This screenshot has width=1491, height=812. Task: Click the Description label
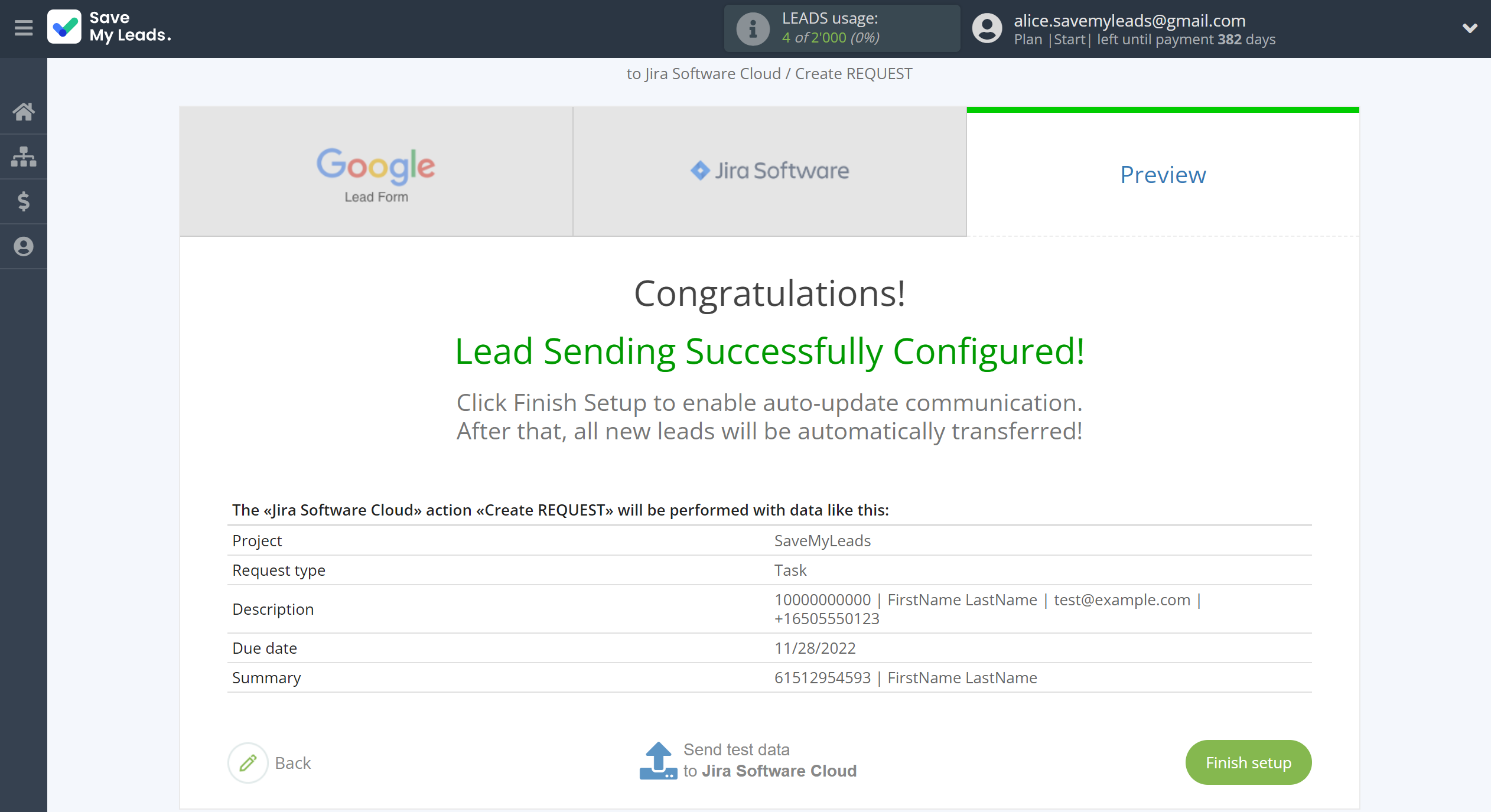pyautogui.click(x=273, y=609)
